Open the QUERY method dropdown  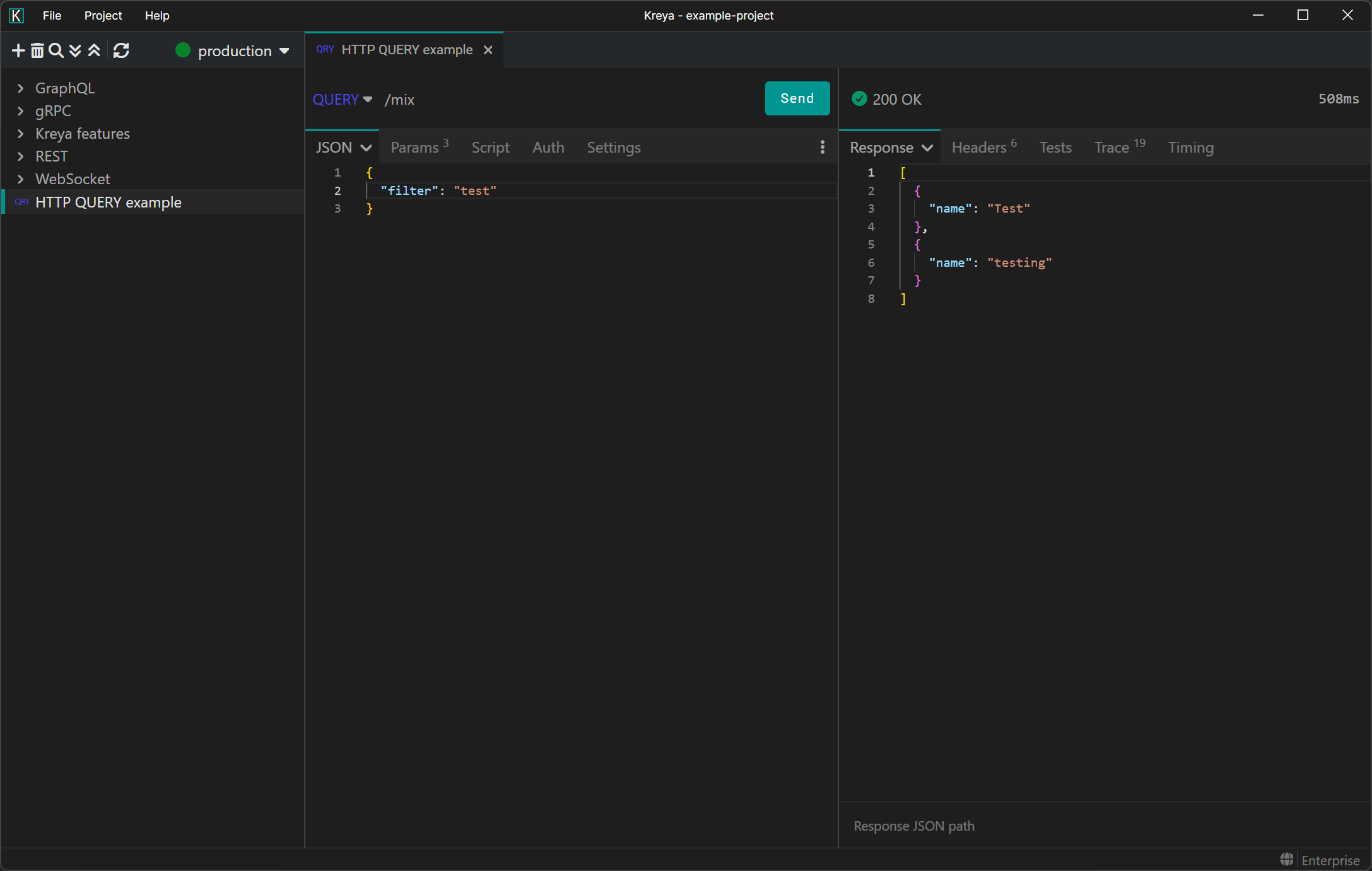coord(343,99)
